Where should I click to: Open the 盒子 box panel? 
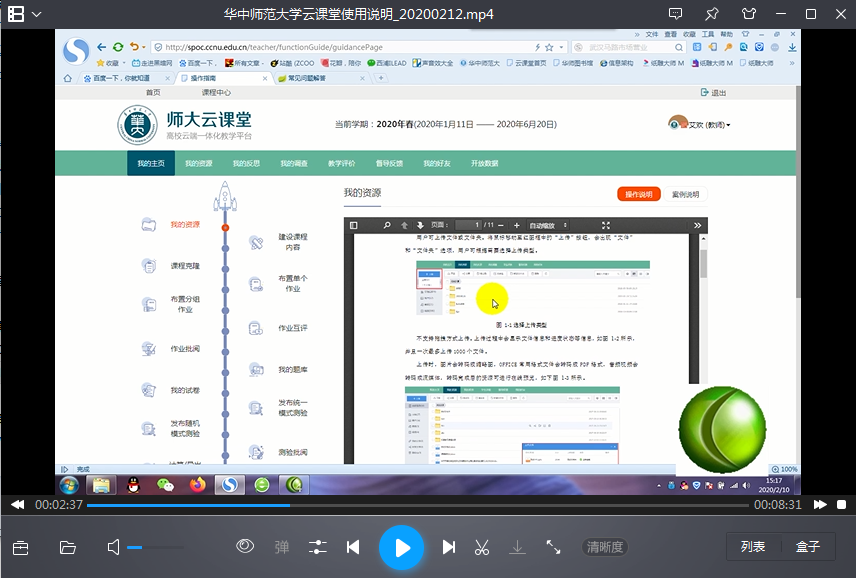point(808,547)
